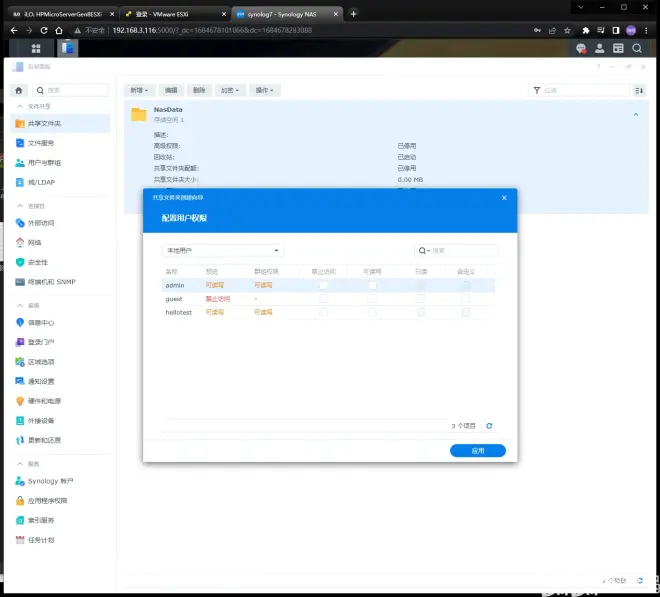Image resolution: width=660 pixels, height=597 pixels.
Task: Tick 禁止访问 checkbox for hellotest
Action: tap(323, 312)
